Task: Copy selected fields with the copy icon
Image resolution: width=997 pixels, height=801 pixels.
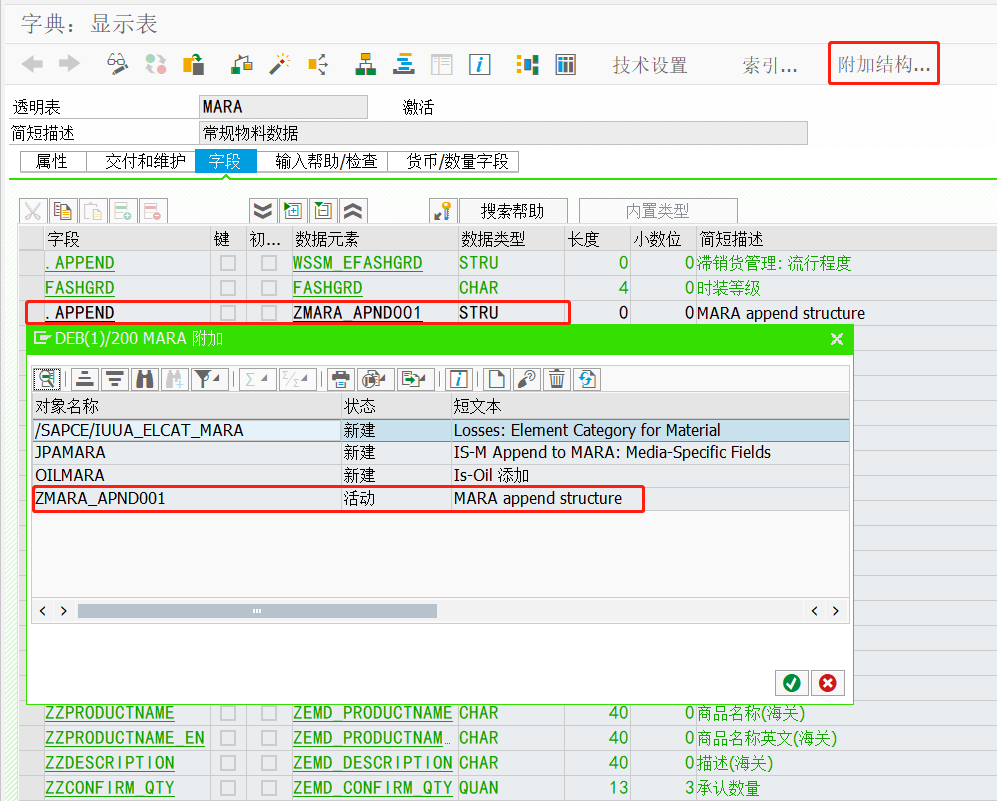Action: pos(62,210)
